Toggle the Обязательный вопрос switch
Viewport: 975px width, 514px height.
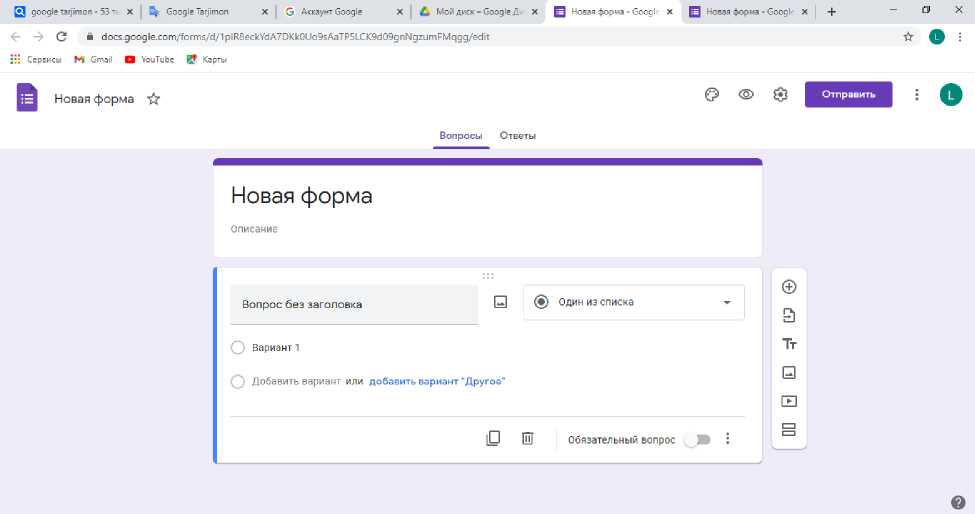698,439
